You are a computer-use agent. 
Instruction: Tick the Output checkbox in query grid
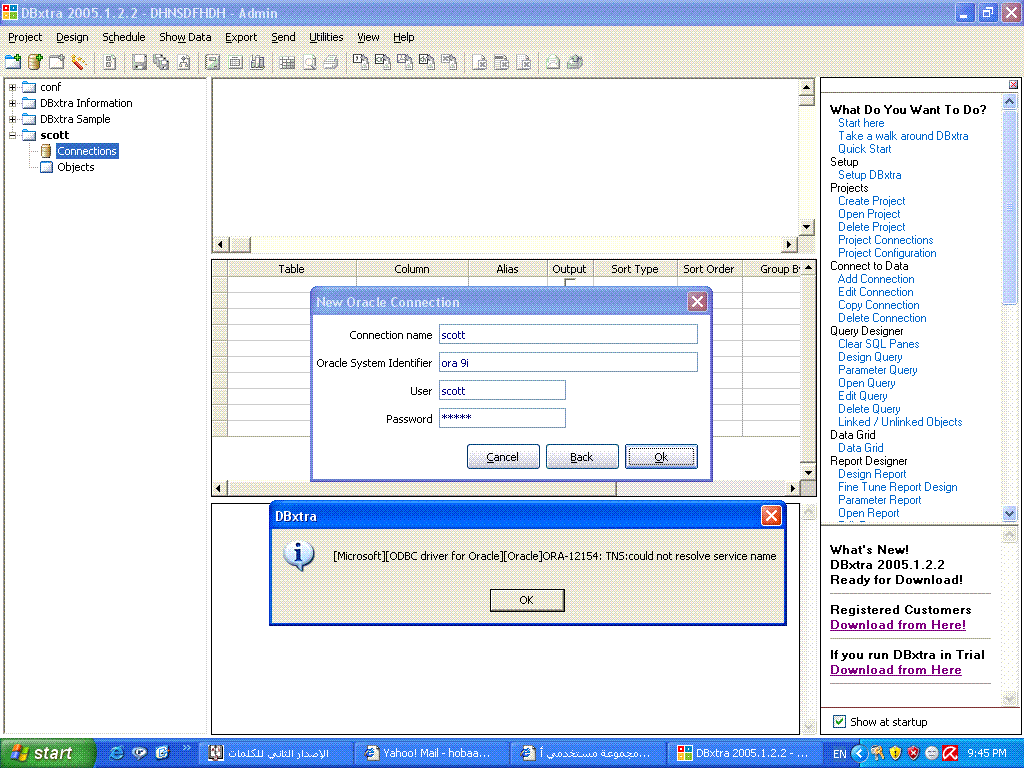570,284
